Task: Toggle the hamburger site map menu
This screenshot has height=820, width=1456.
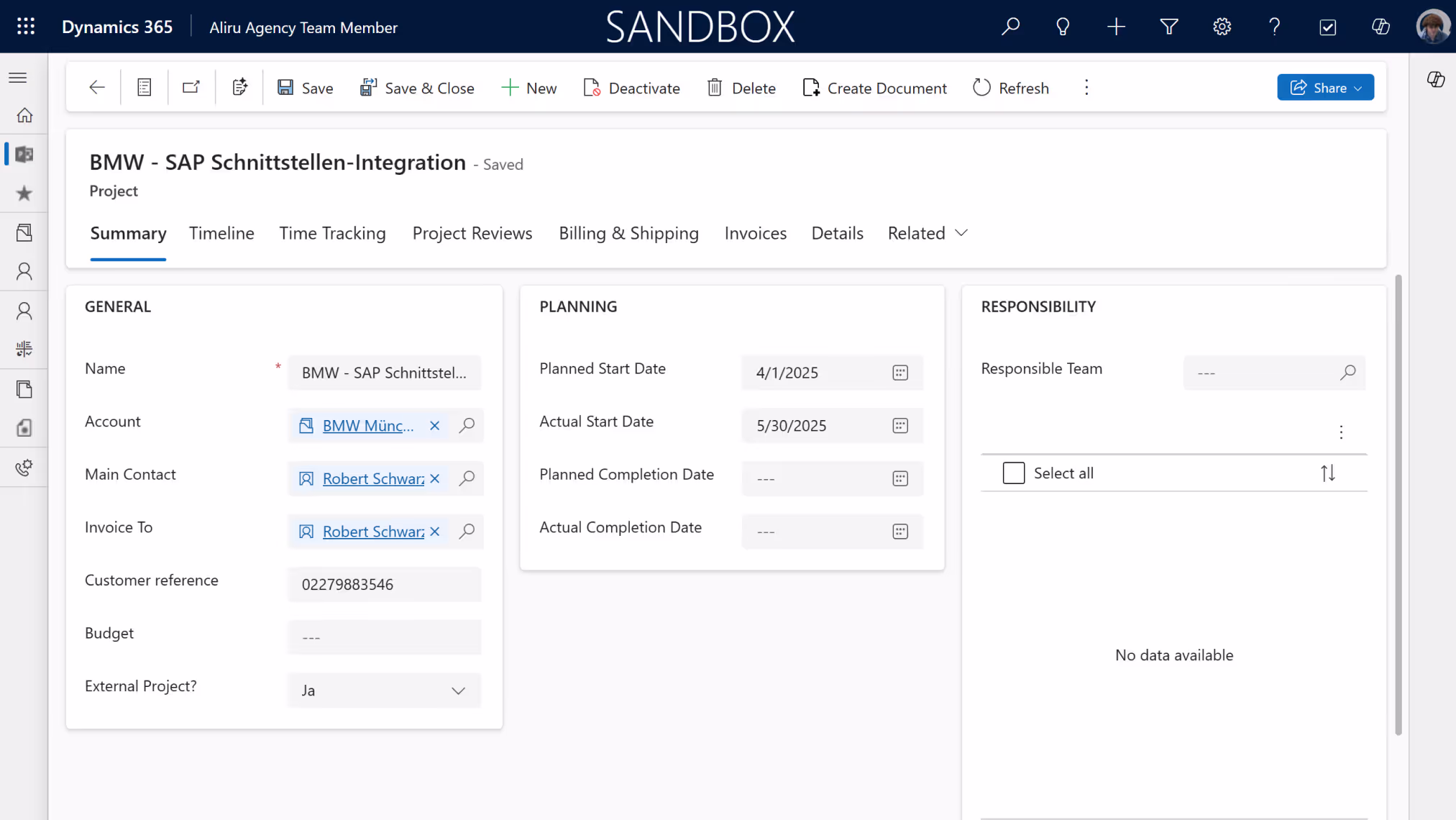Action: (x=18, y=78)
